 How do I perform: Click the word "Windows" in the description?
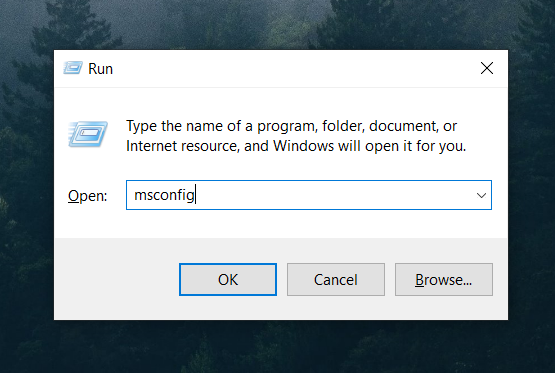(x=303, y=146)
